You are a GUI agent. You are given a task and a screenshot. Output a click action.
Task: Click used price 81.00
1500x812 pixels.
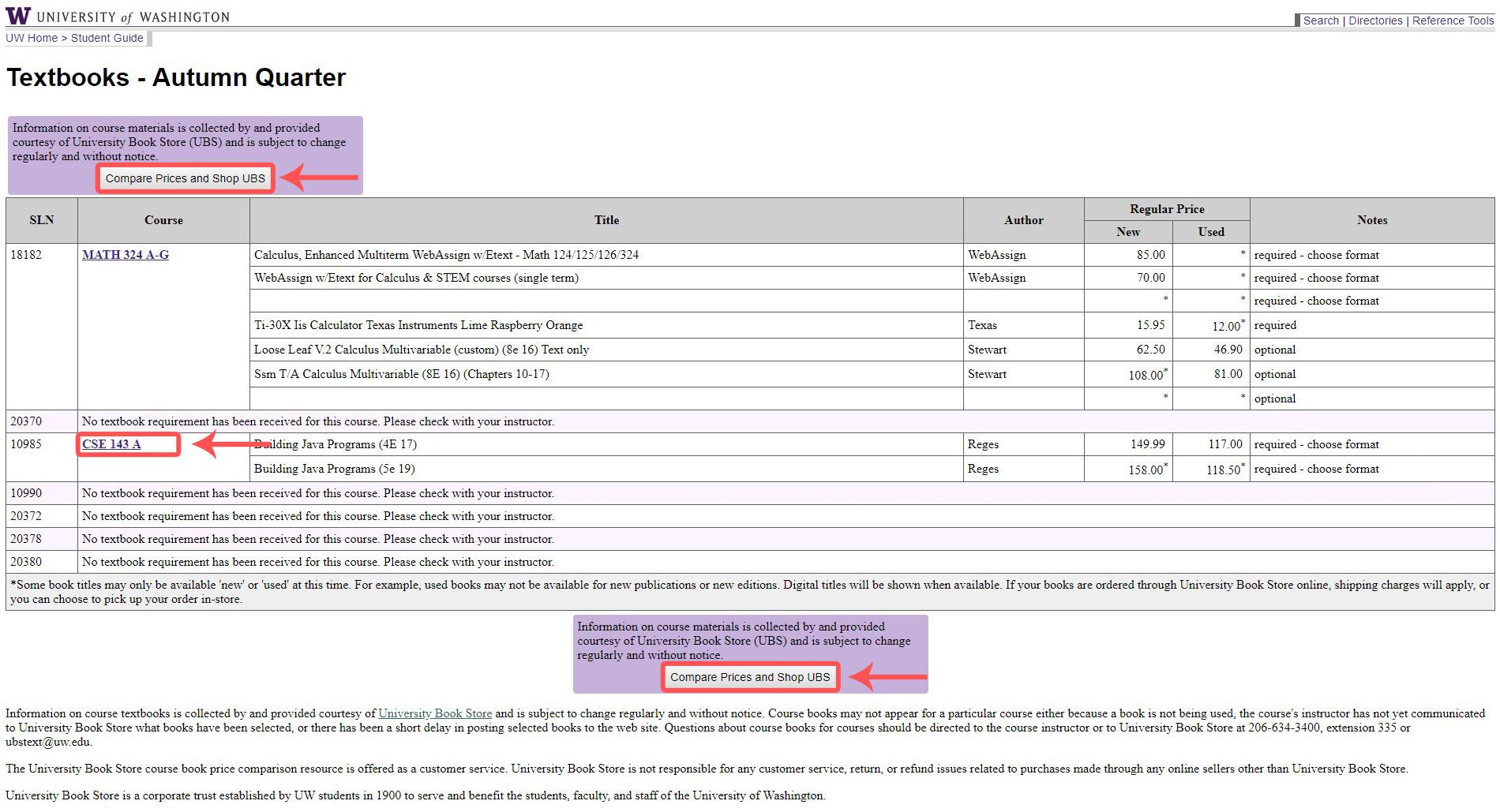(1228, 374)
